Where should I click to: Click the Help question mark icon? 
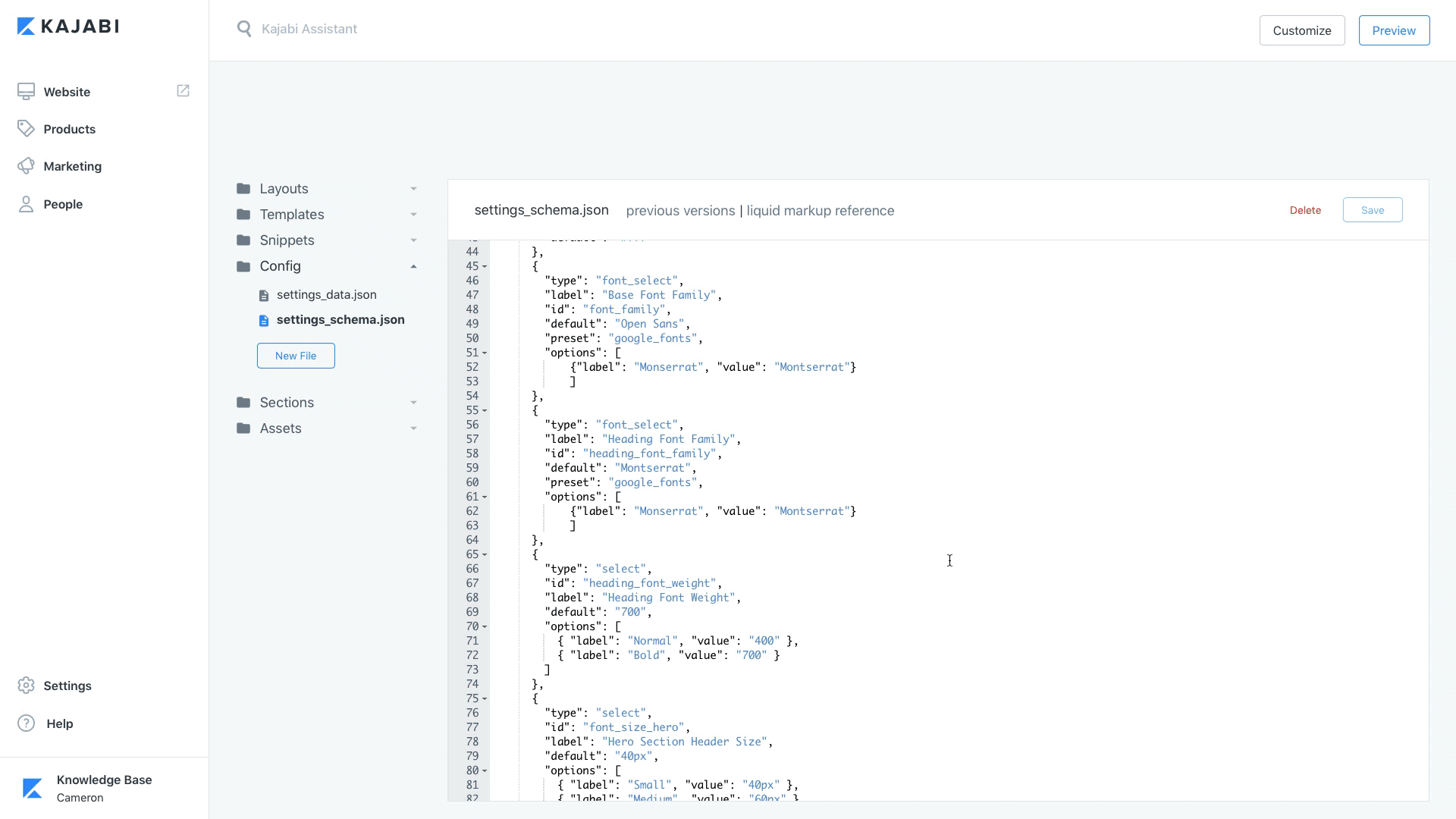26,723
